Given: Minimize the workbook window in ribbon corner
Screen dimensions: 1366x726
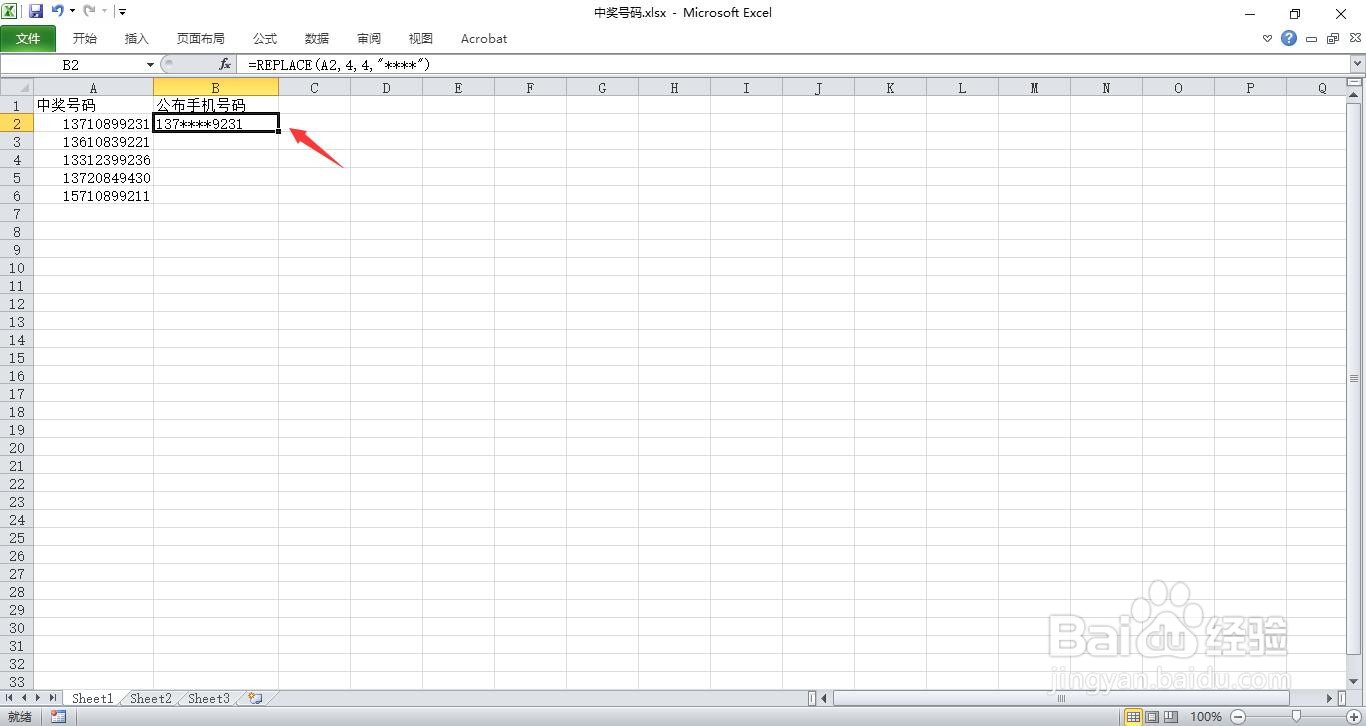Looking at the screenshot, I should click(x=1311, y=39).
